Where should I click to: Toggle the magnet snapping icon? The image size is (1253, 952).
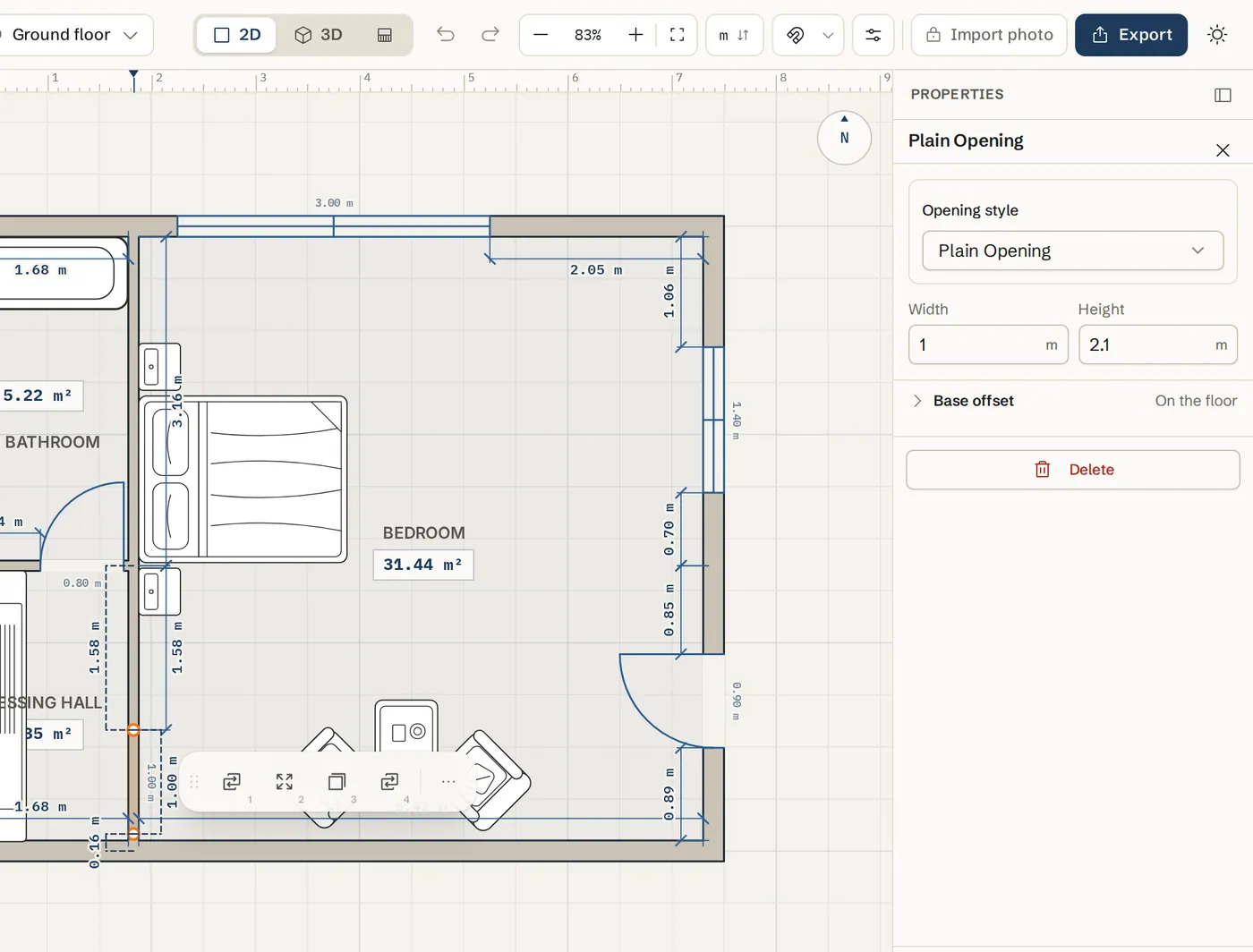795,35
